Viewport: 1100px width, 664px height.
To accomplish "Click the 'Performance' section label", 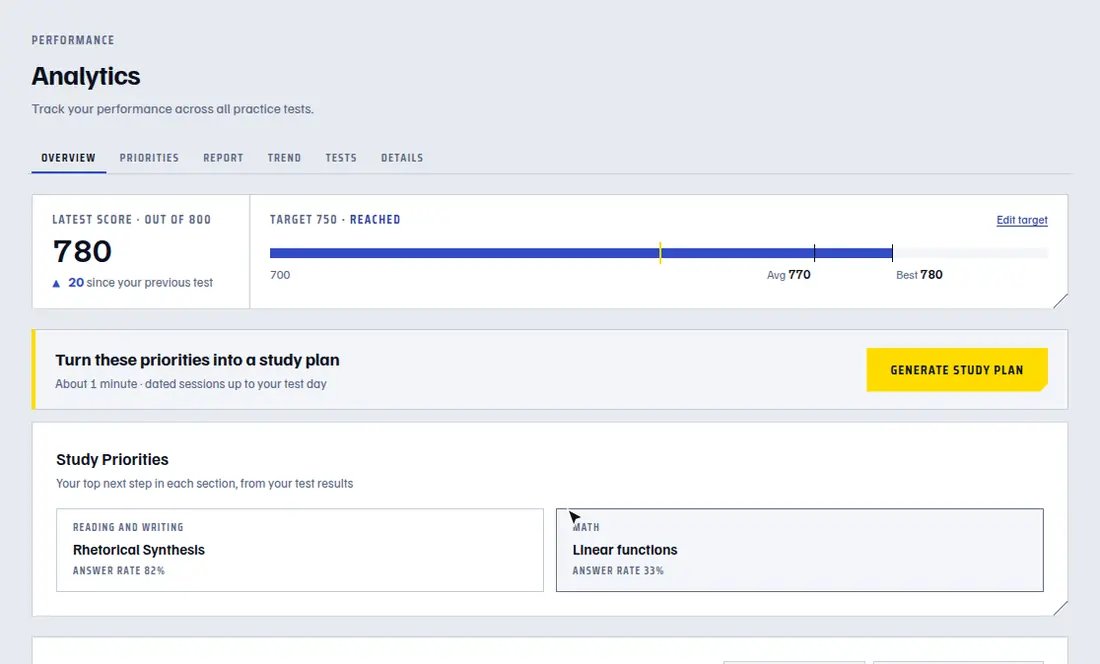I will [x=73, y=40].
